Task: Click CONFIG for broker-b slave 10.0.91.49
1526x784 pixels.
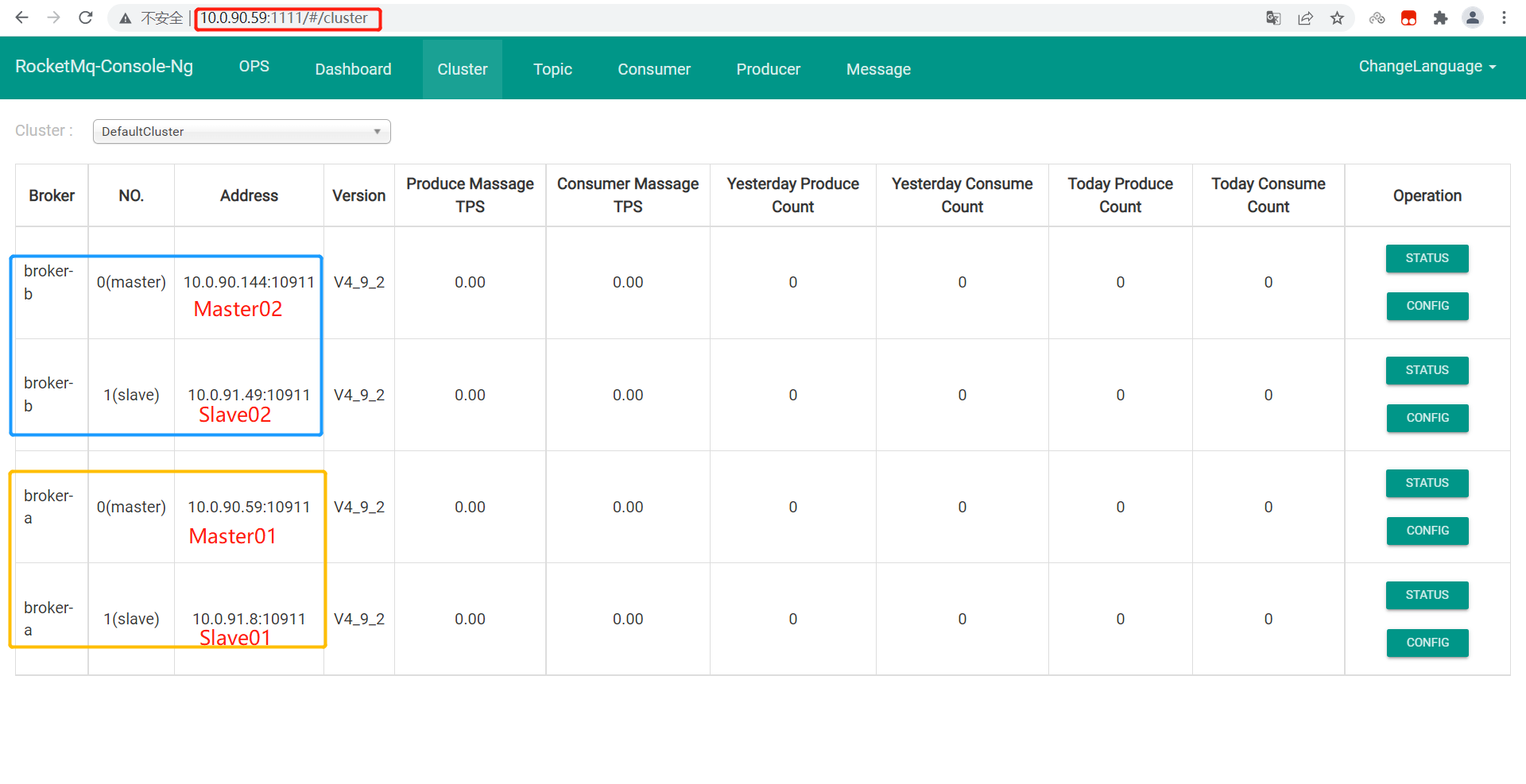Action: [x=1427, y=418]
